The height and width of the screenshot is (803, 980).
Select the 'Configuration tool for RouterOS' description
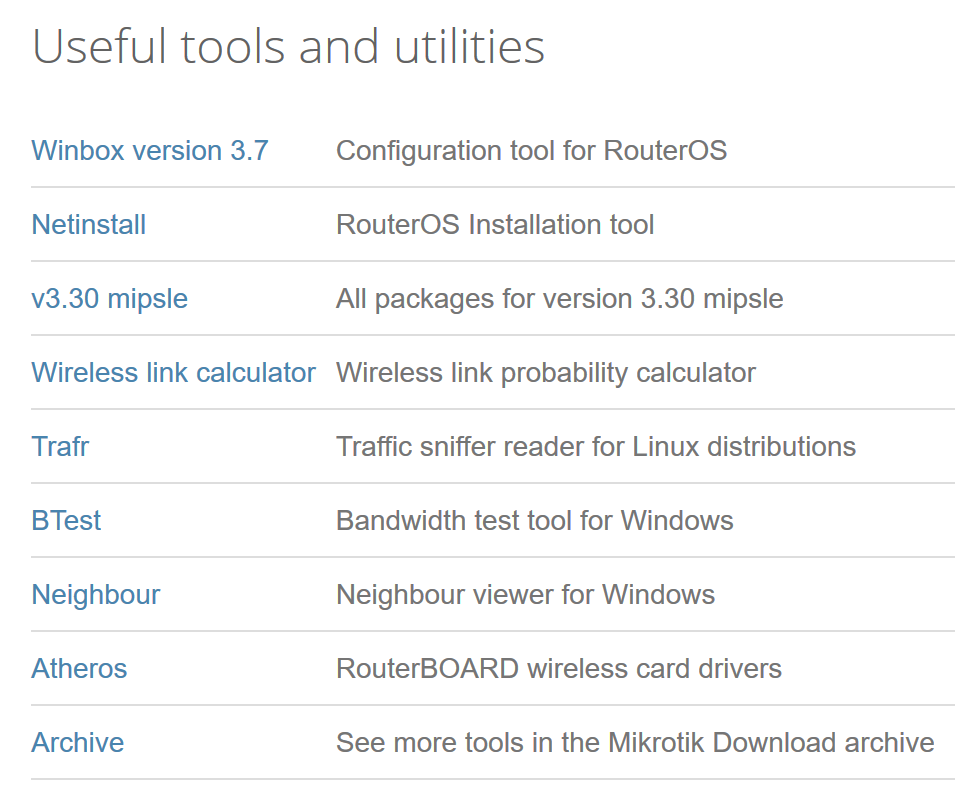532,151
